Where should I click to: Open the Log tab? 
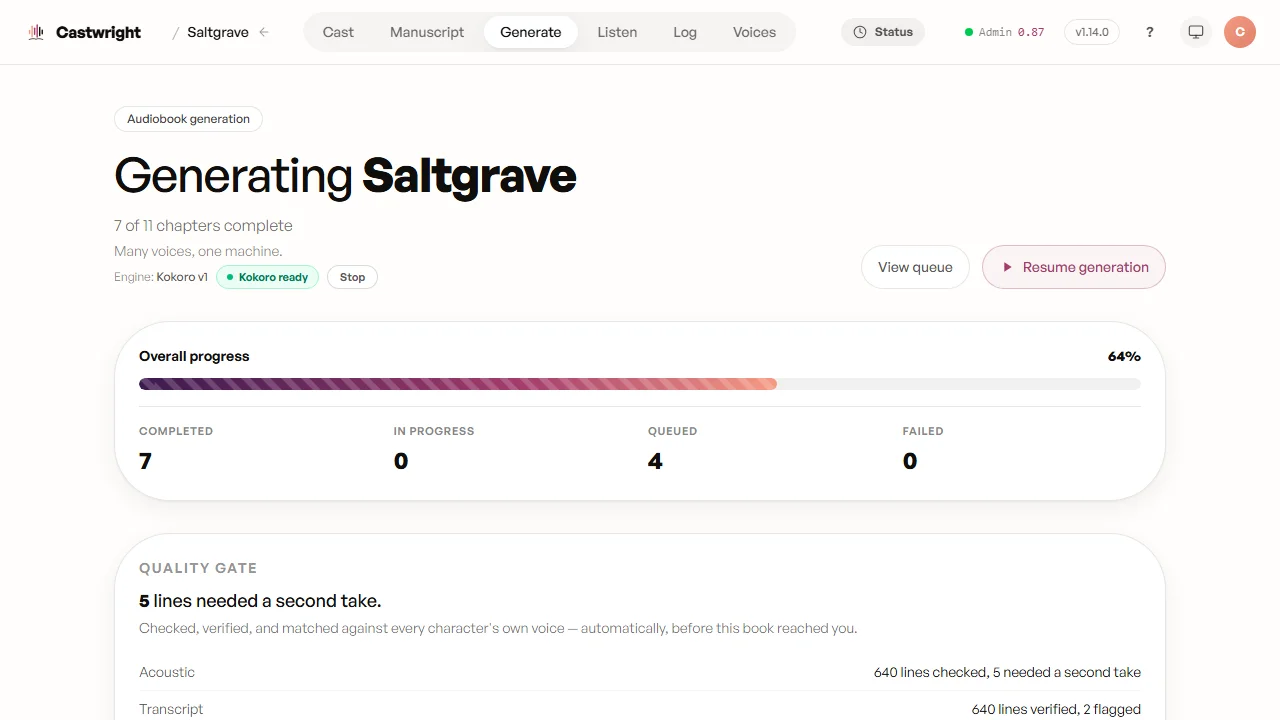click(x=685, y=32)
